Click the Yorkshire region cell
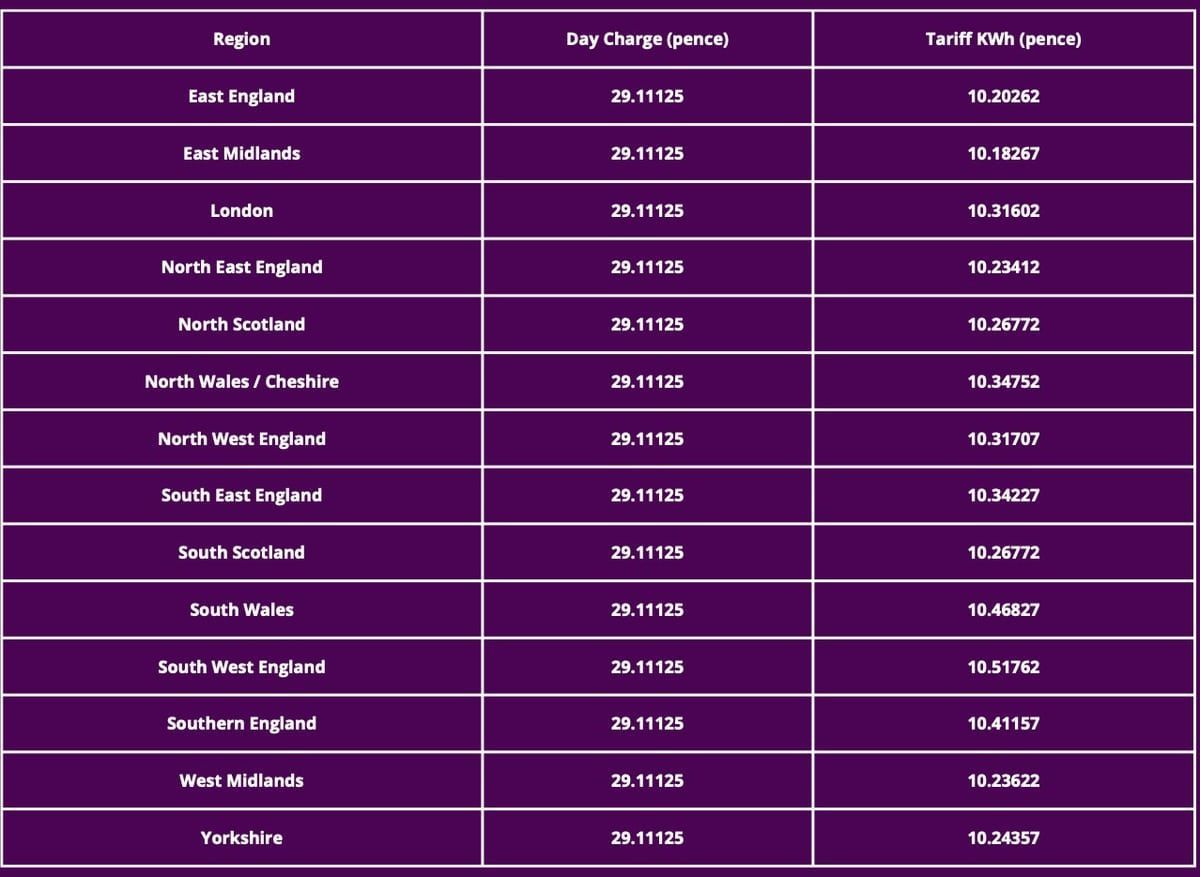Screen dimensions: 1200x877 pyautogui.click(x=241, y=838)
